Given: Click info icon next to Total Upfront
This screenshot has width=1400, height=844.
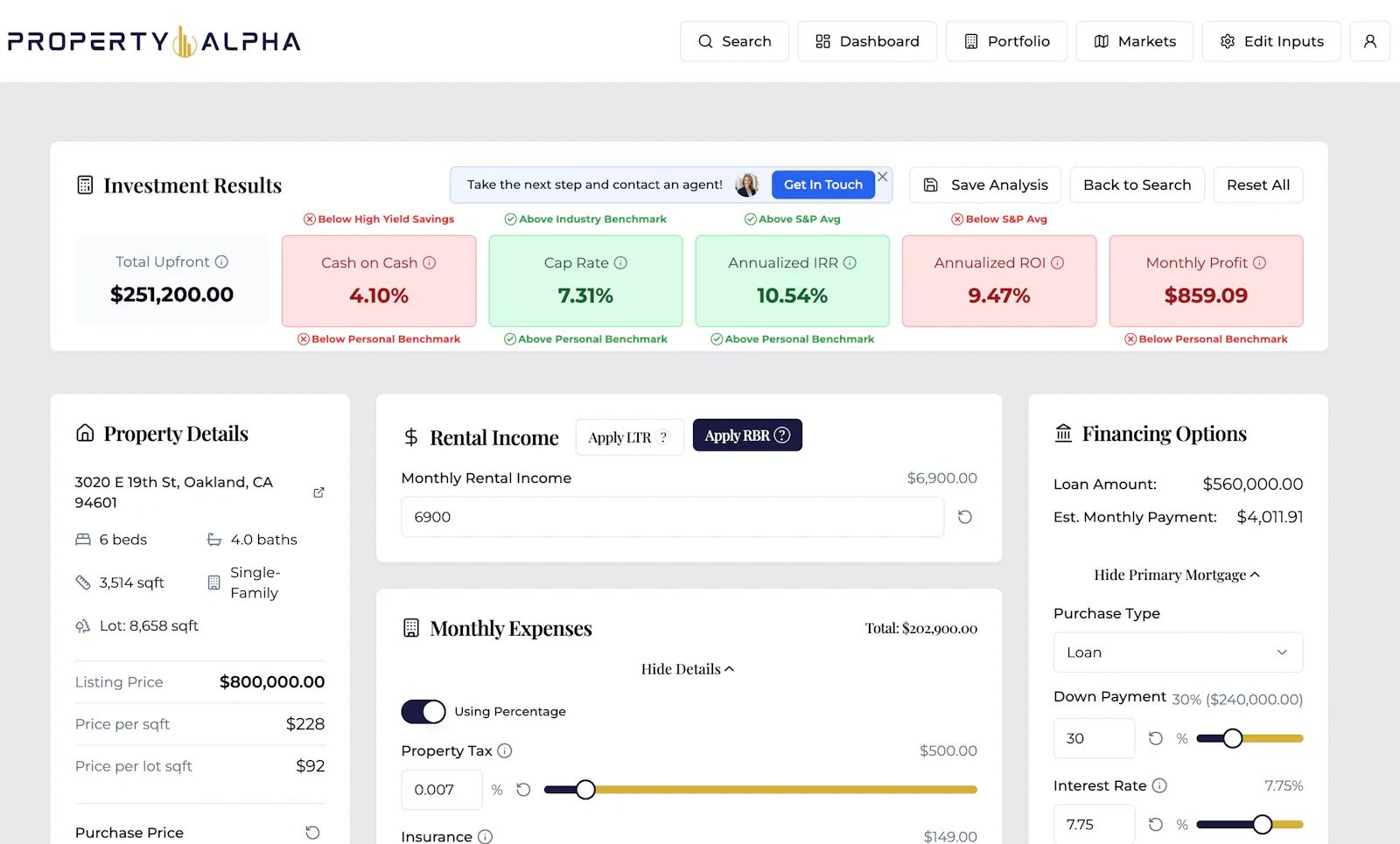Looking at the screenshot, I should pos(222,262).
